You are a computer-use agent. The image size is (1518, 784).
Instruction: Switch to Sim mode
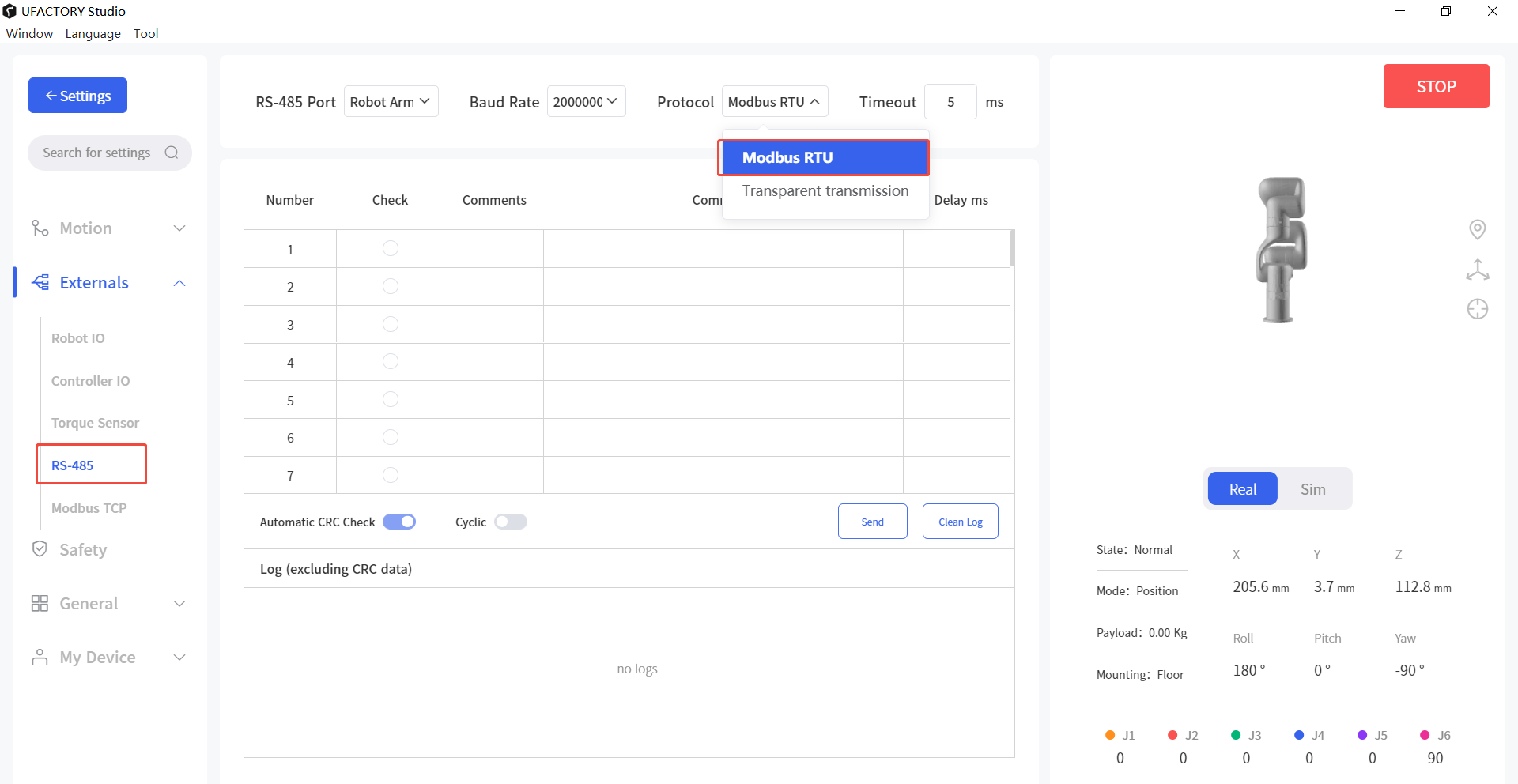[x=1312, y=489]
